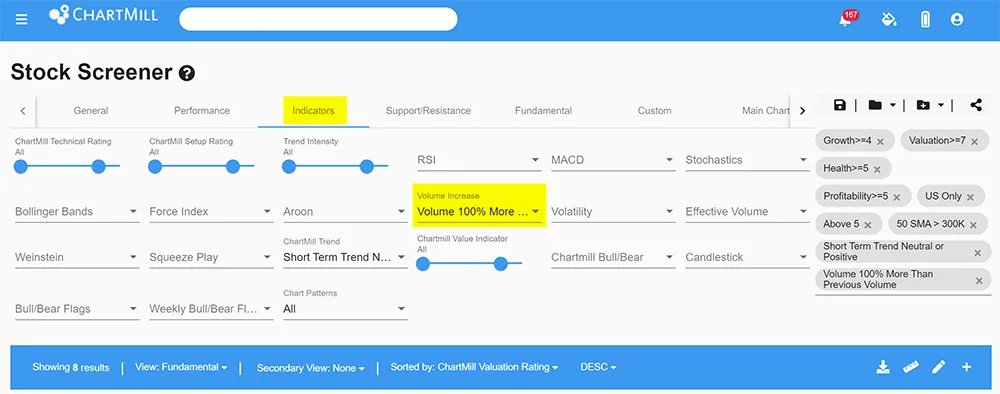Click the add-to-folder plus icon
Screen dimensions: 1000x394
coord(923,105)
